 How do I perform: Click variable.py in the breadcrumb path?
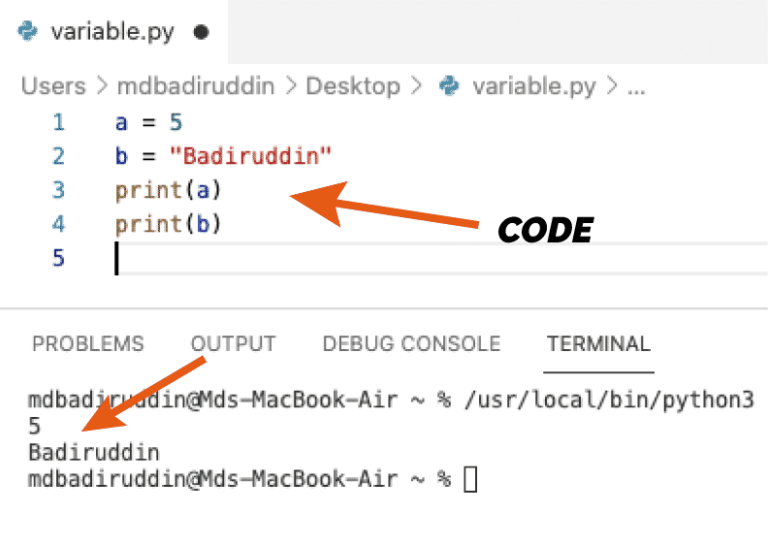[x=534, y=87]
